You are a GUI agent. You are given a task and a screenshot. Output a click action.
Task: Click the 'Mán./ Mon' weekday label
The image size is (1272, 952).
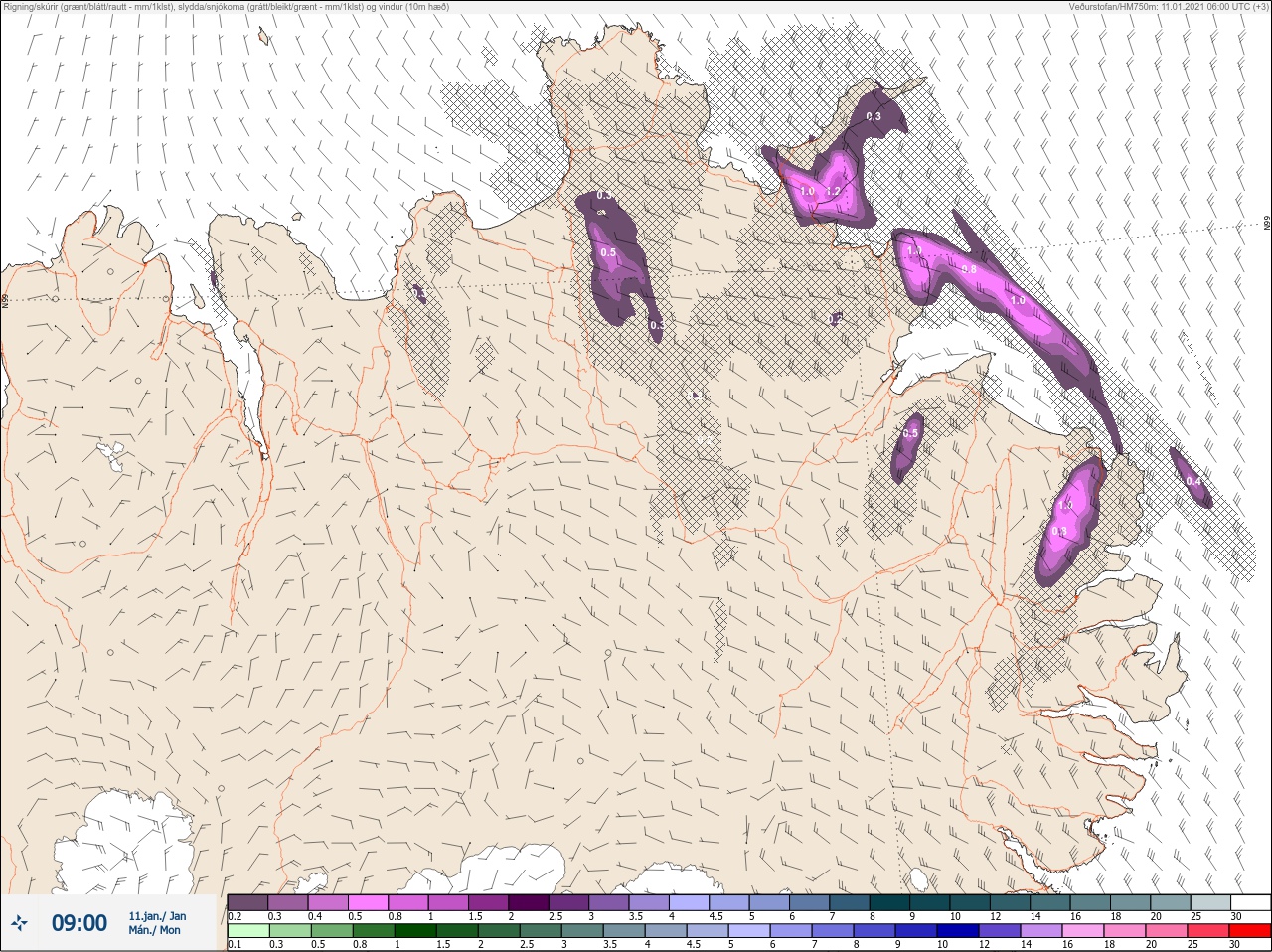tap(155, 931)
